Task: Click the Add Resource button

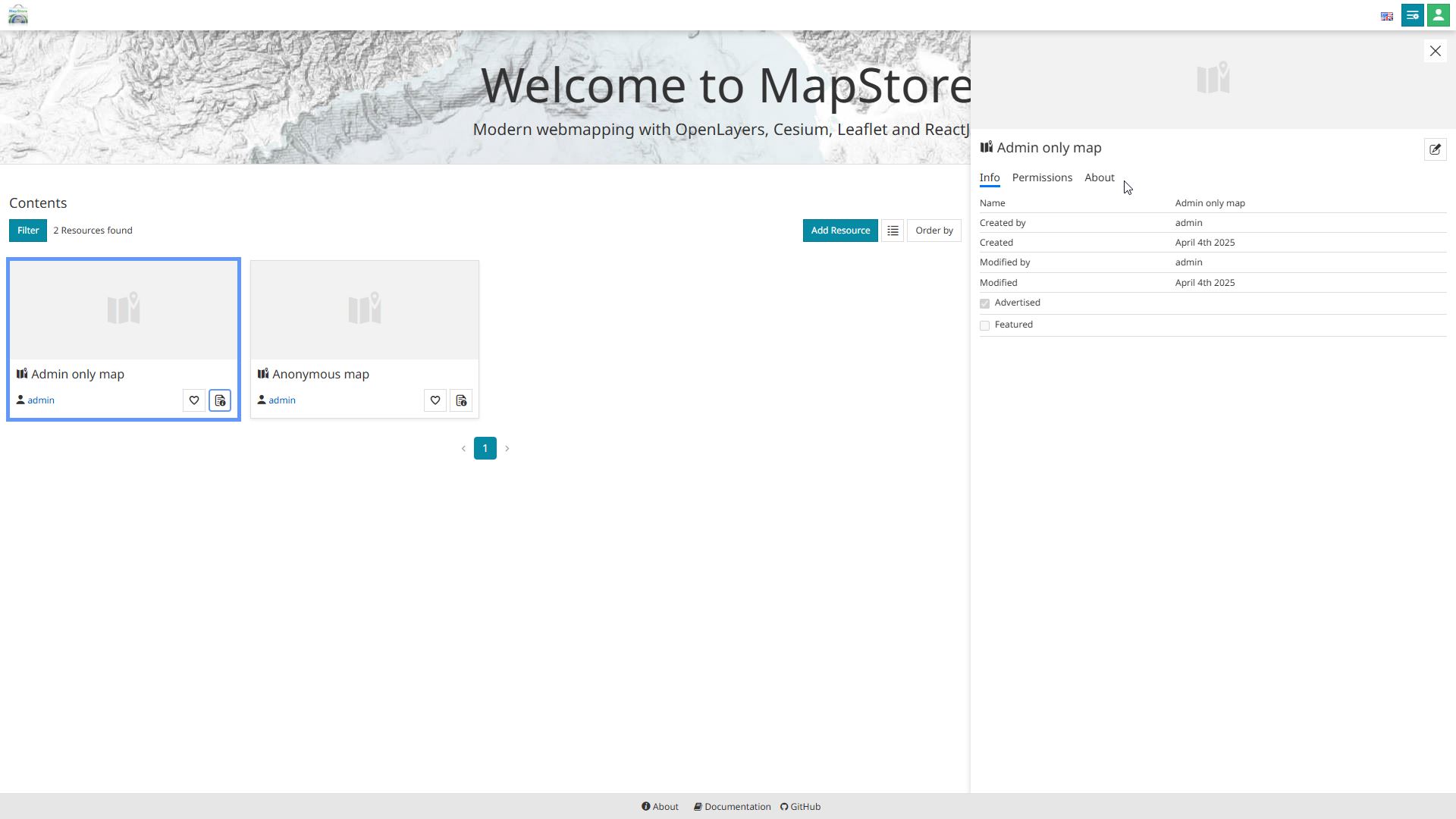Action: [x=840, y=231]
